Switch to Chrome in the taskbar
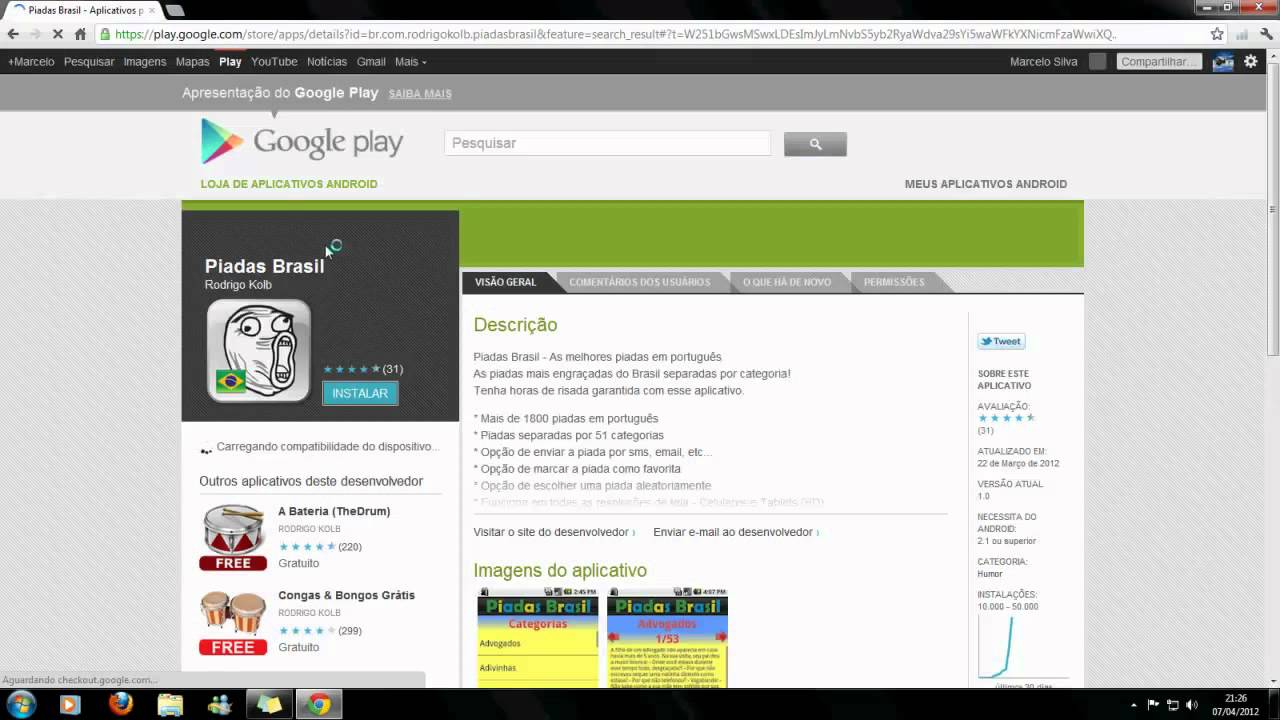Viewport: 1280px width, 720px height. (319, 704)
